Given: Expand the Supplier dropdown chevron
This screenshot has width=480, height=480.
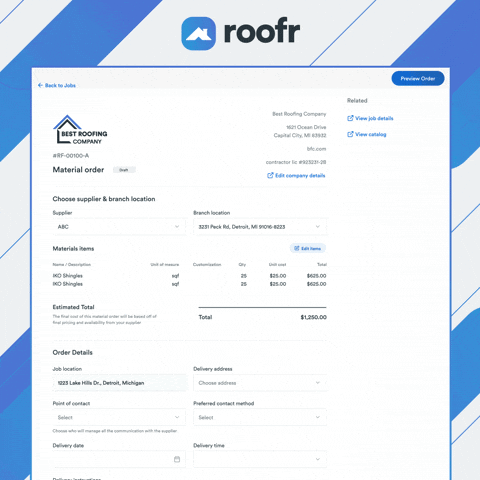Looking at the screenshot, I should (x=177, y=227).
